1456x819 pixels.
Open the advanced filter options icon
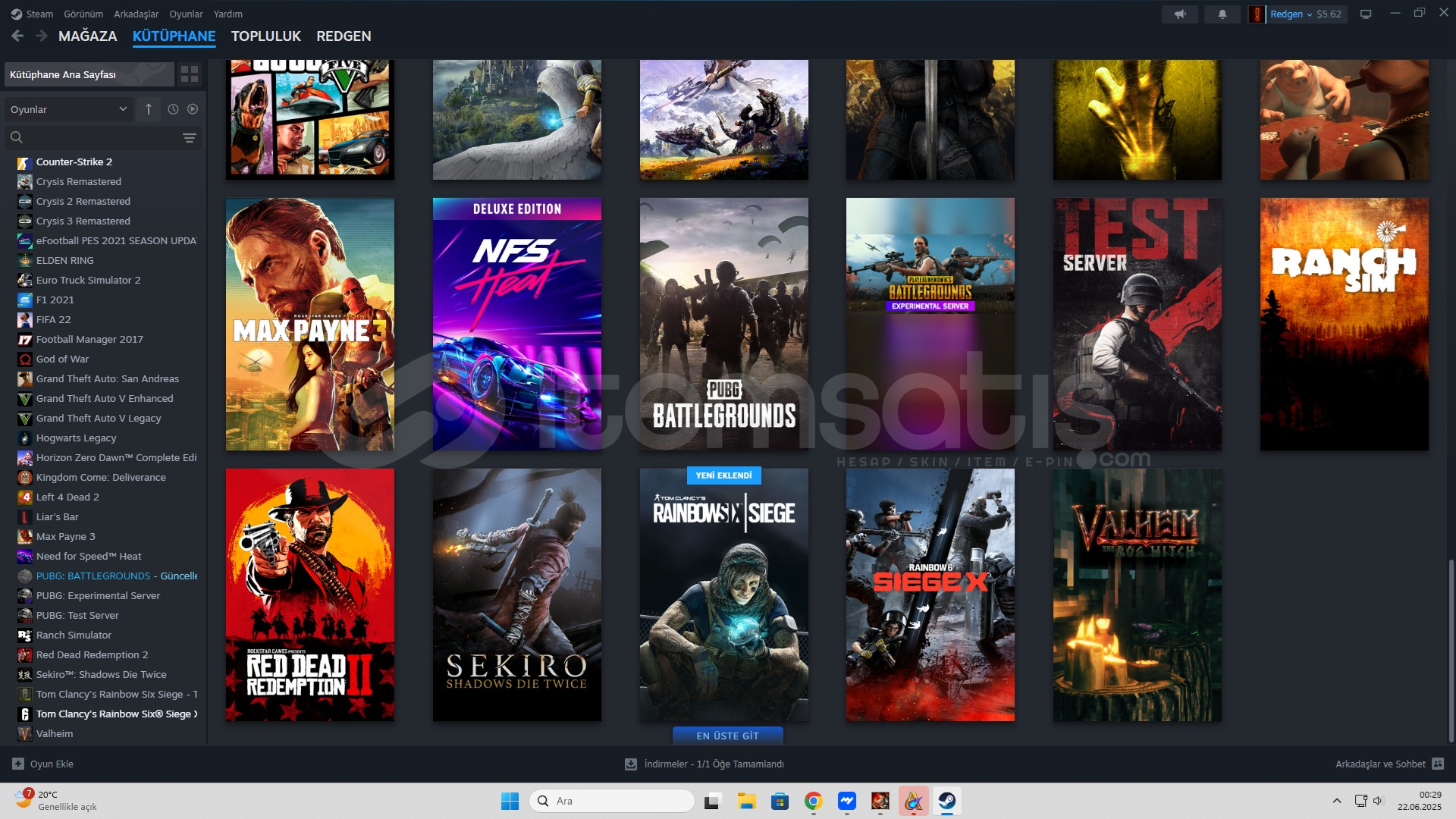190,137
